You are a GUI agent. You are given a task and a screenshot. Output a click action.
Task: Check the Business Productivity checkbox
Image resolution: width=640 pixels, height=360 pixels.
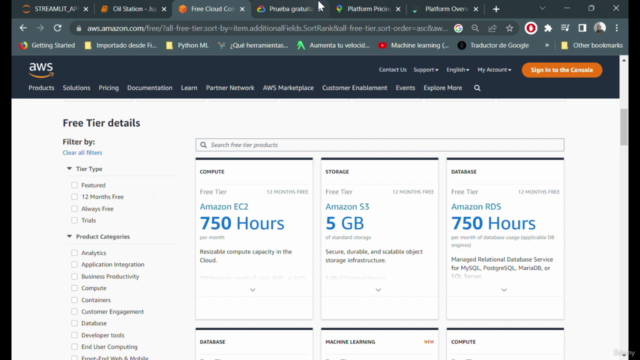click(74, 276)
